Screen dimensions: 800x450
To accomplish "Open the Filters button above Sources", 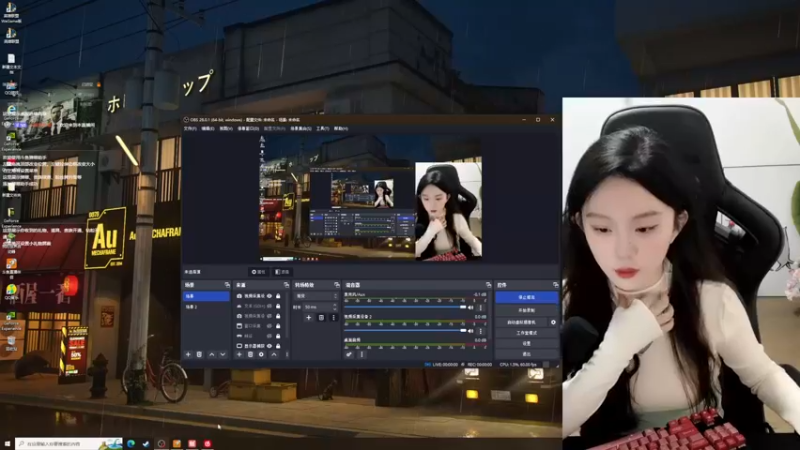I will point(282,272).
